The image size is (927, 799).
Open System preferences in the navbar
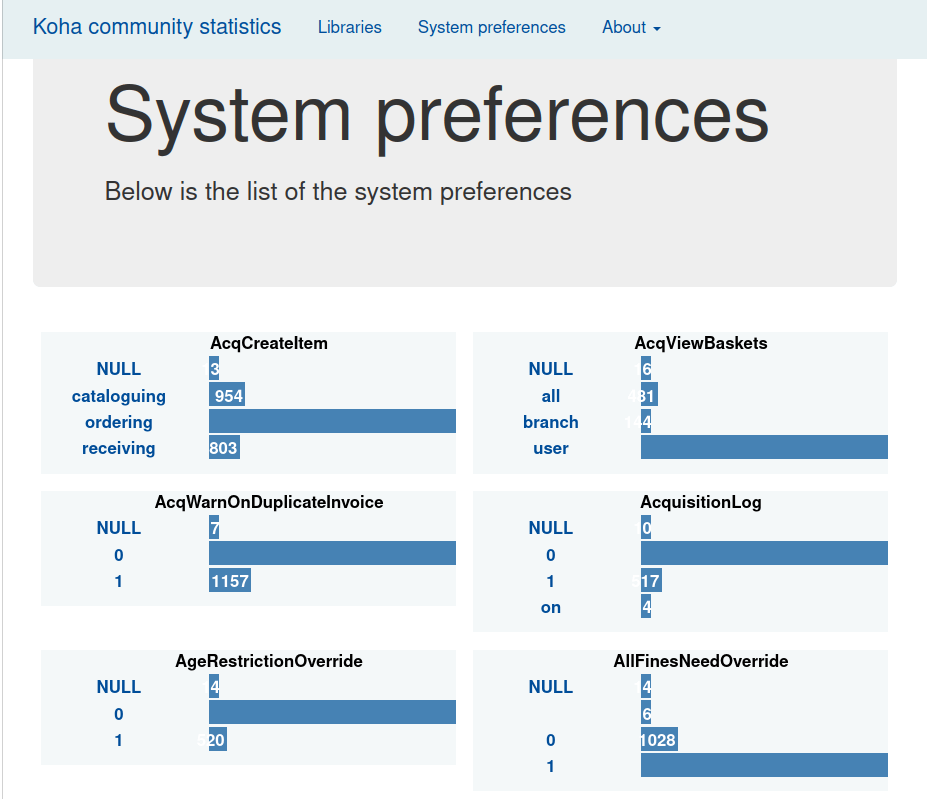[x=491, y=27]
